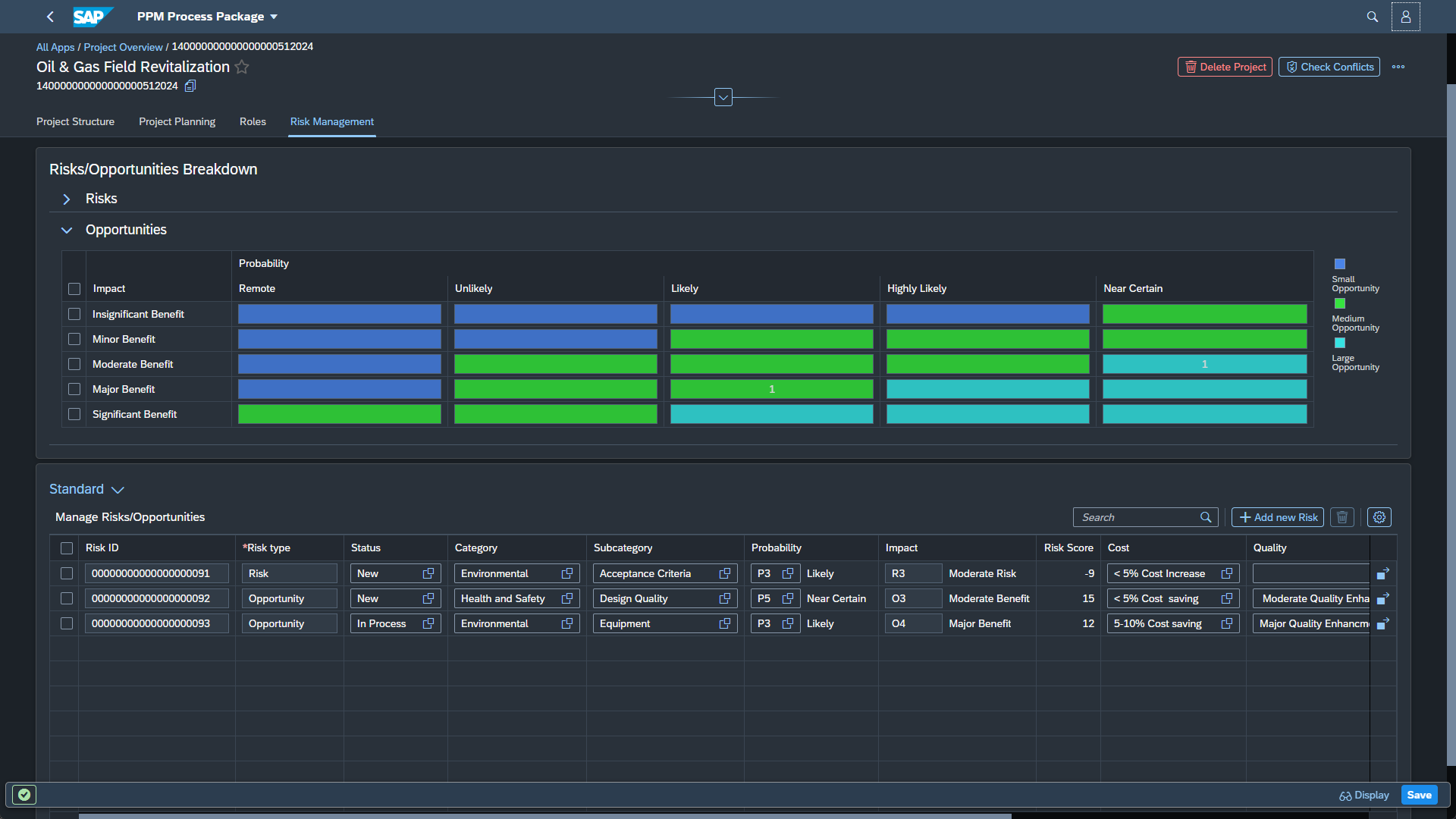Open more options ellipsis menu
The width and height of the screenshot is (1456, 819).
click(1398, 67)
